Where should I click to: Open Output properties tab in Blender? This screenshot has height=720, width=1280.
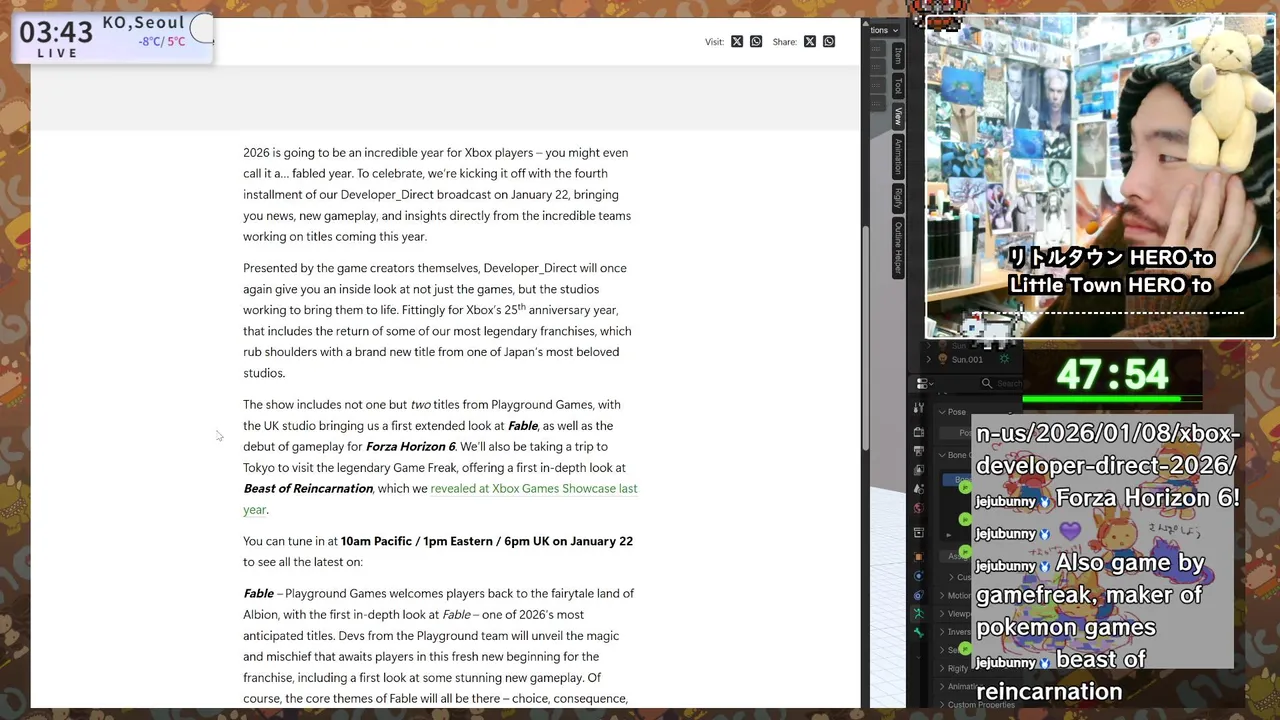pos(919,450)
